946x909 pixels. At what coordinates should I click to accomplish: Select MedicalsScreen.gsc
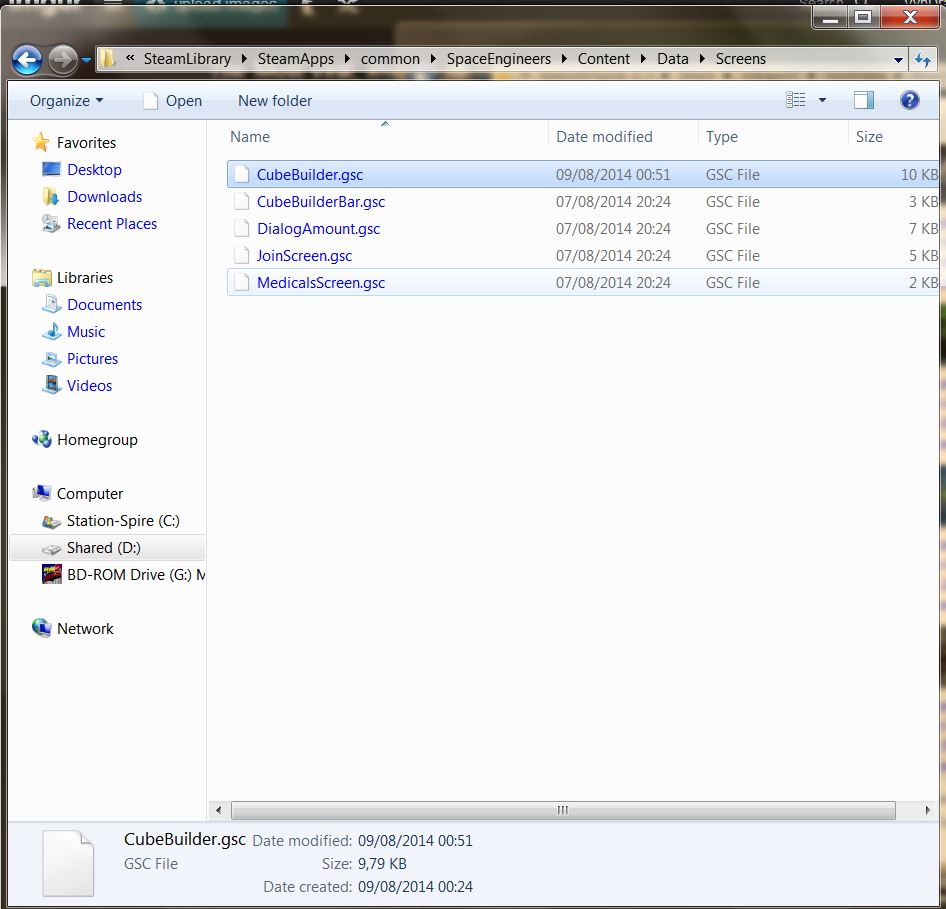(583, 282)
